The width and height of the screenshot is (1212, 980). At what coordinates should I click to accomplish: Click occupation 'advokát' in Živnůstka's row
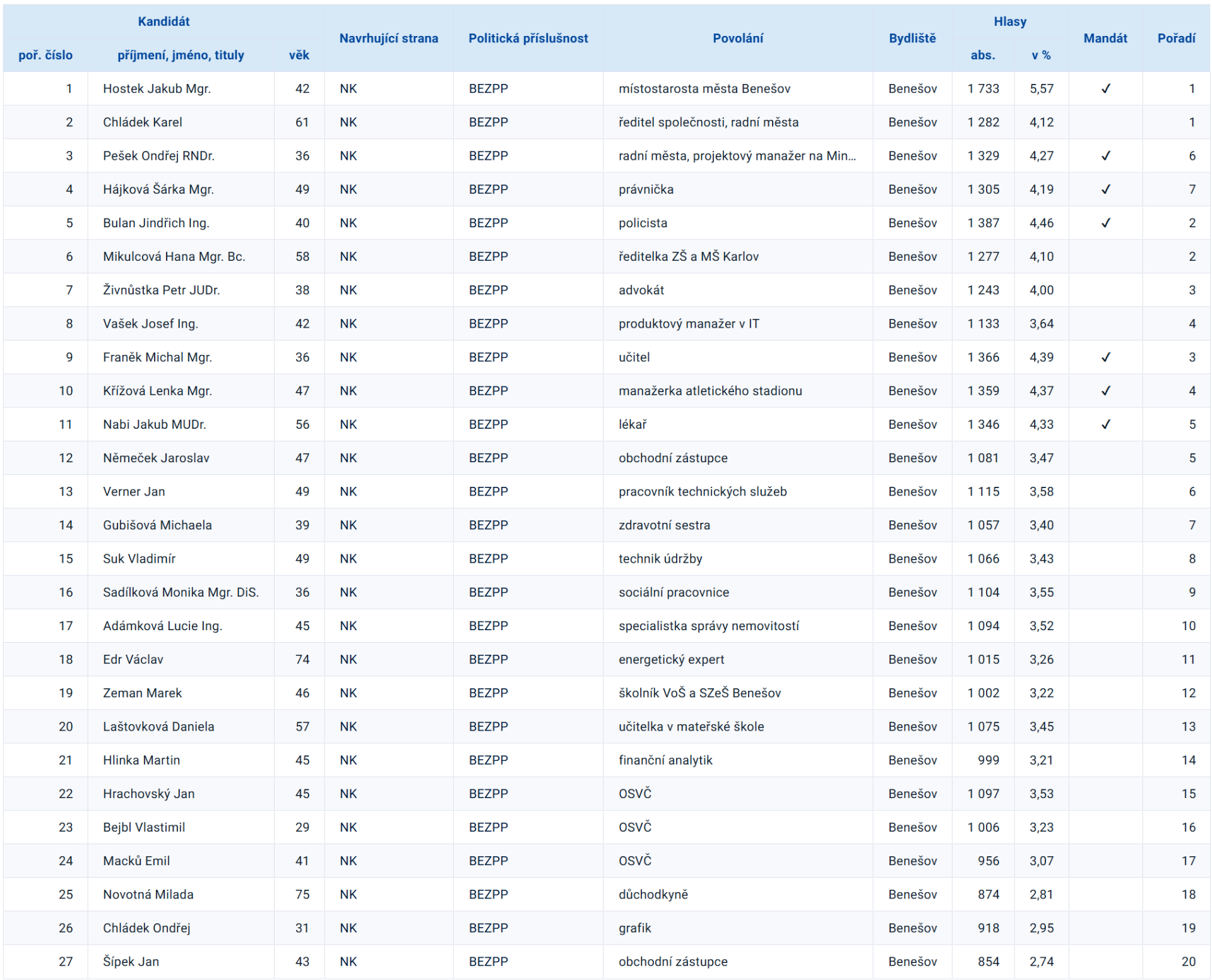pyautogui.click(x=641, y=290)
